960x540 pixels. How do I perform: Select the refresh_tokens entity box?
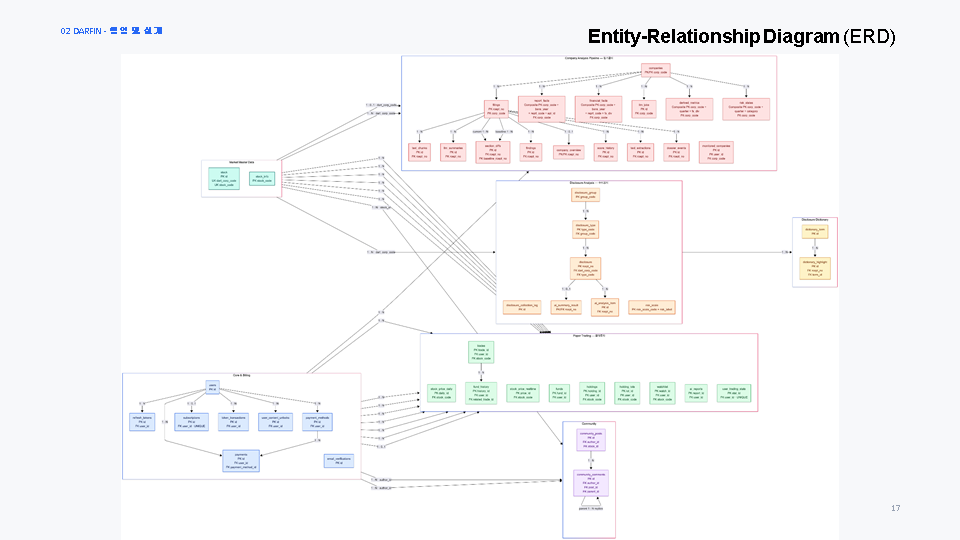[x=142, y=422]
